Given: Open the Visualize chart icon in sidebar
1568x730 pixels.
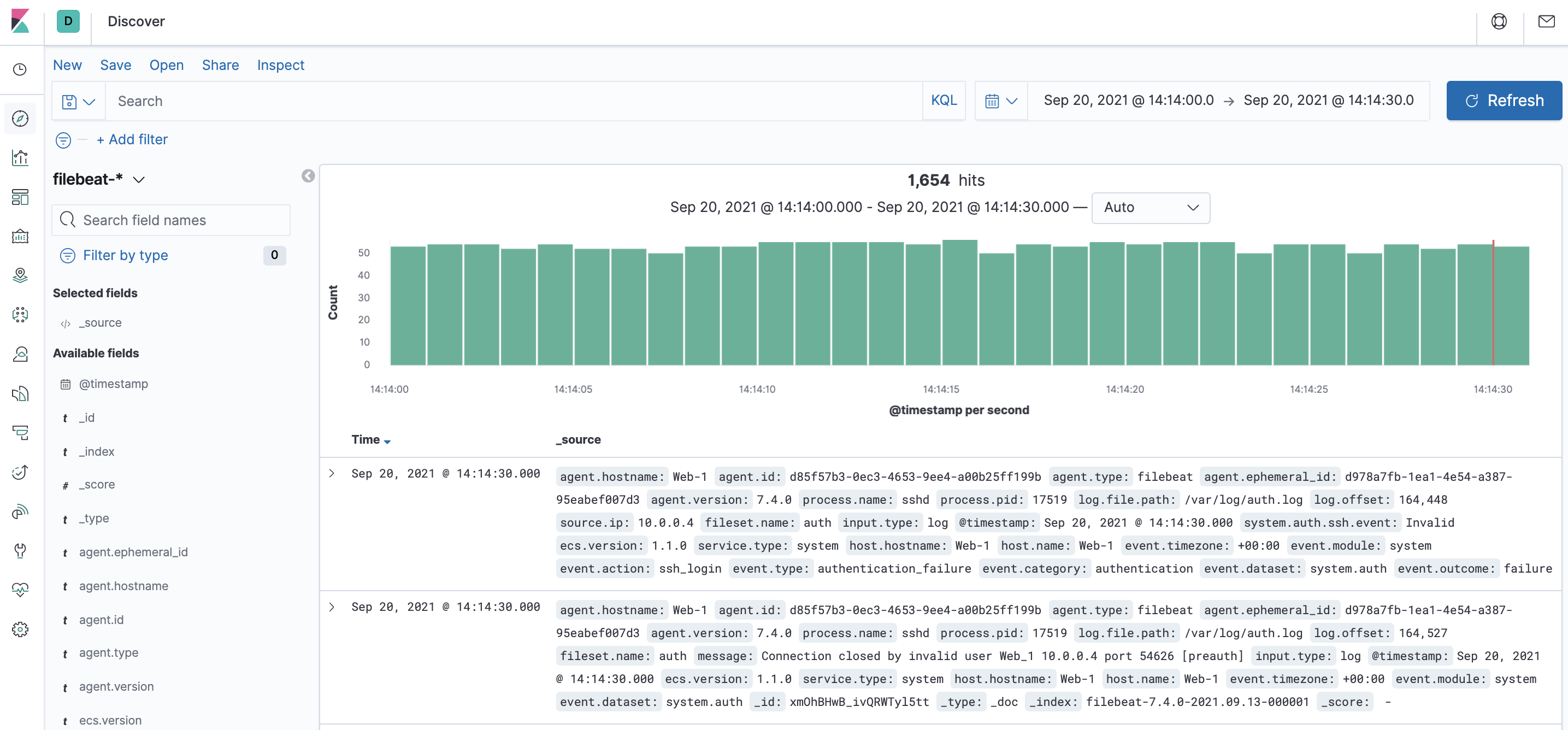Looking at the screenshot, I should [20, 158].
